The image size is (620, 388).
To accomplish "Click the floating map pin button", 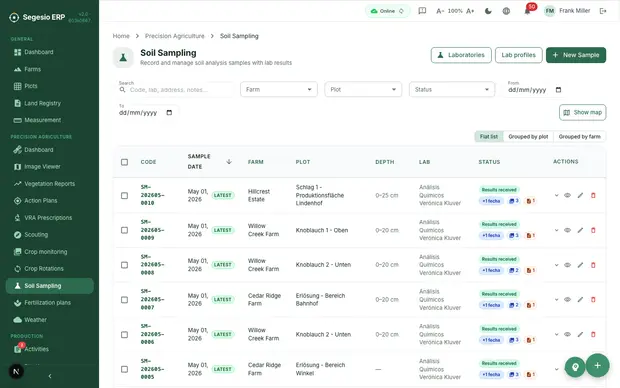I will [575, 367].
